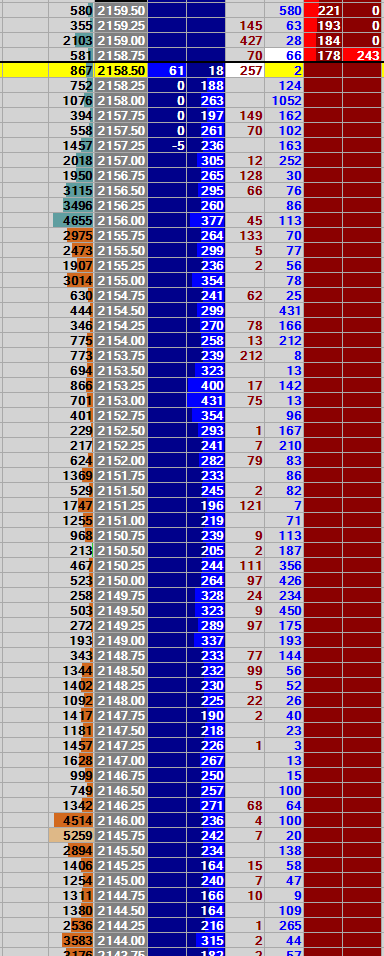Click the 1052 value in the 2158.00 row
384x956 pixels.
[284, 101]
